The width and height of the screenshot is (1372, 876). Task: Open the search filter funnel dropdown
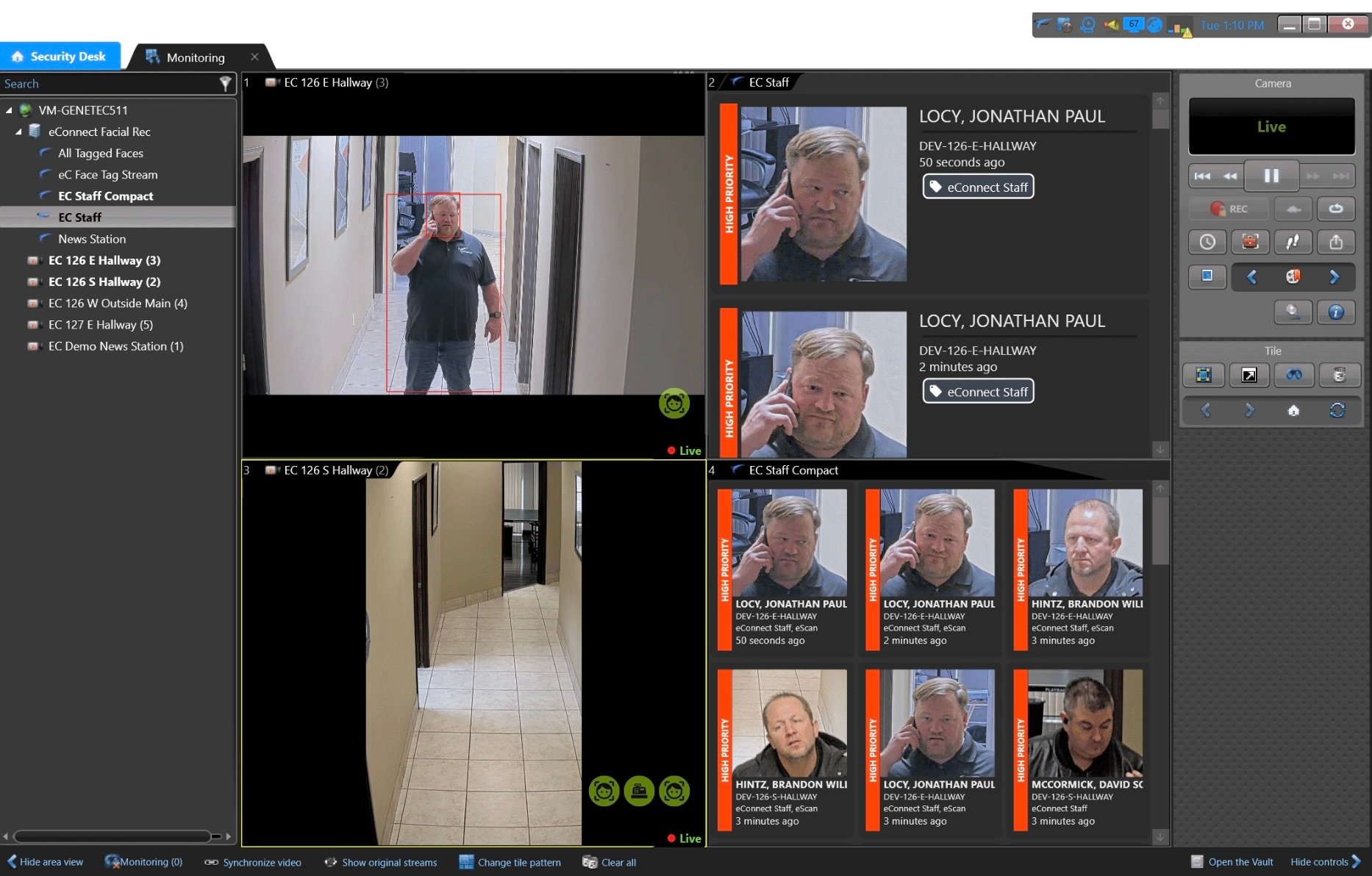225,84
